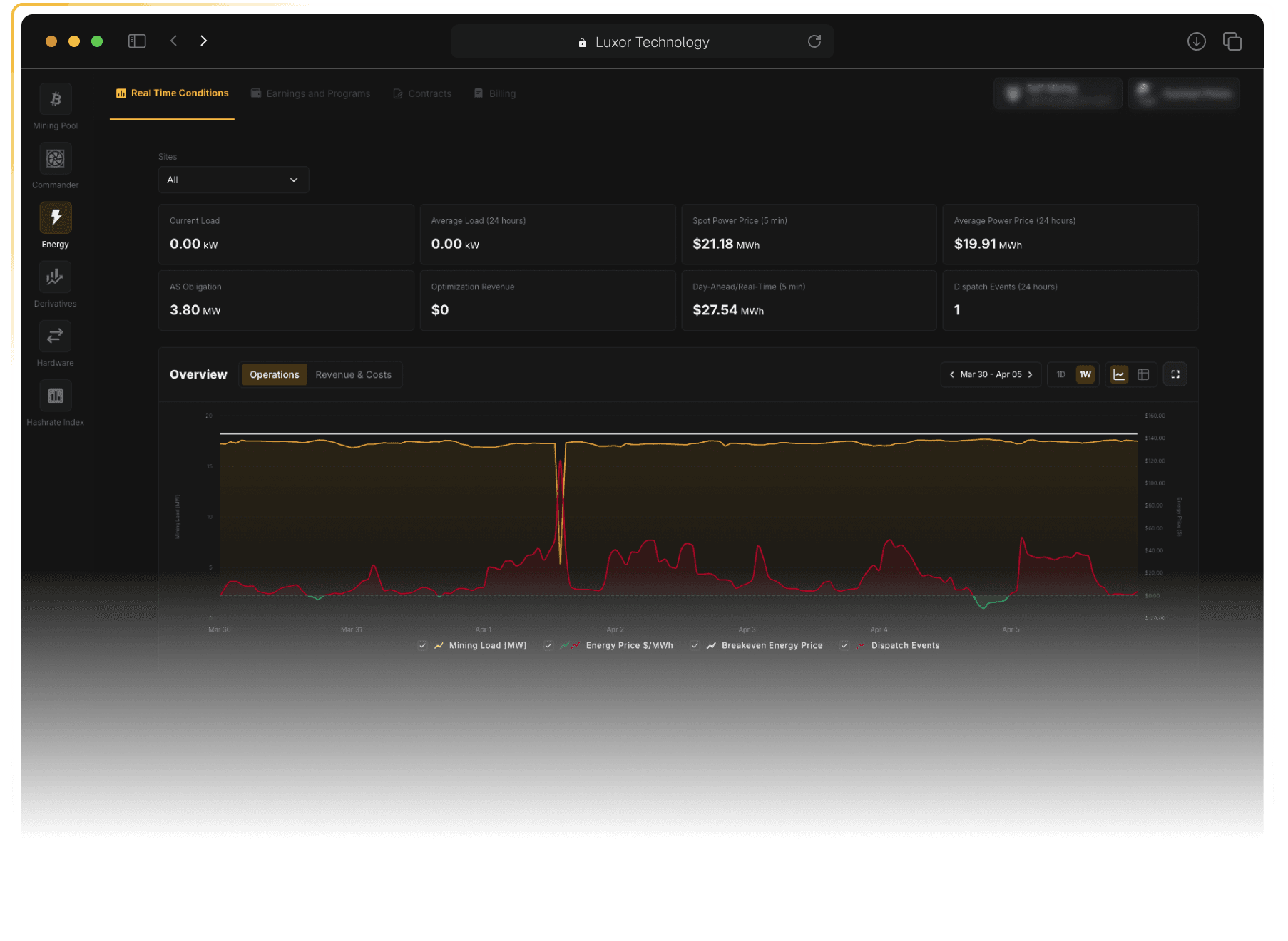Viewport: 1288px width, 941px height.
Task: Click the Apr 3 axis label
Action: tap(747, 629)
